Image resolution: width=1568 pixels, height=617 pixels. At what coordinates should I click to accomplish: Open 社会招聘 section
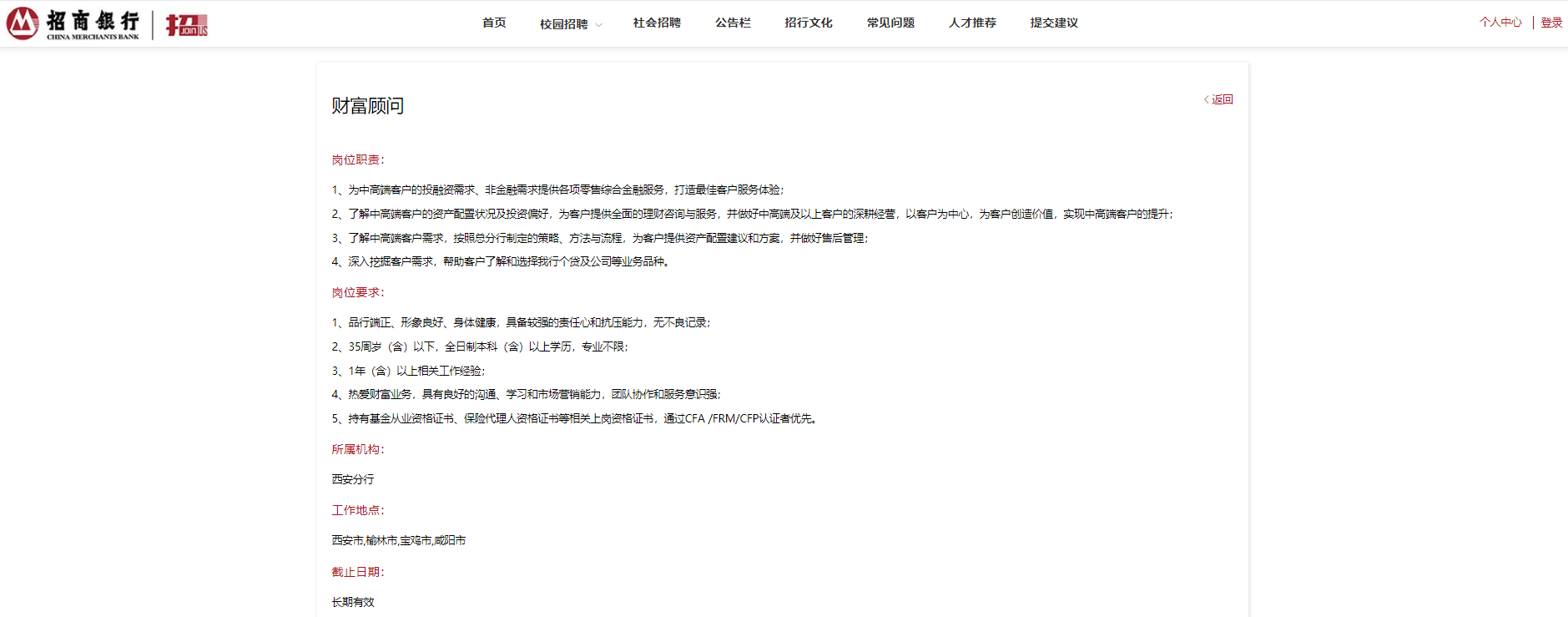tap(657, 23)
